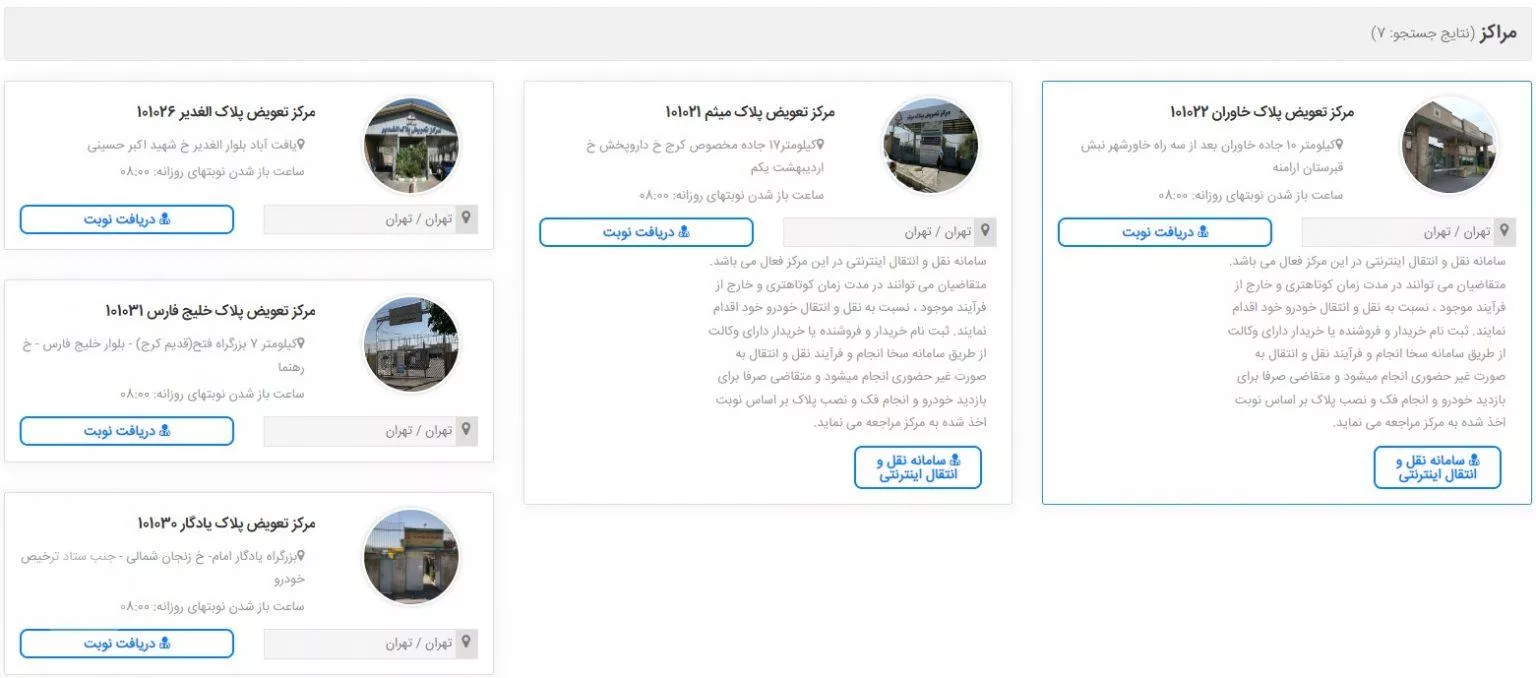The height and width of the screenshot is (678, 1536).
Task: Click 'دریافت نوبت' for the Khavaran center
Action: (x=1165, y=232)
